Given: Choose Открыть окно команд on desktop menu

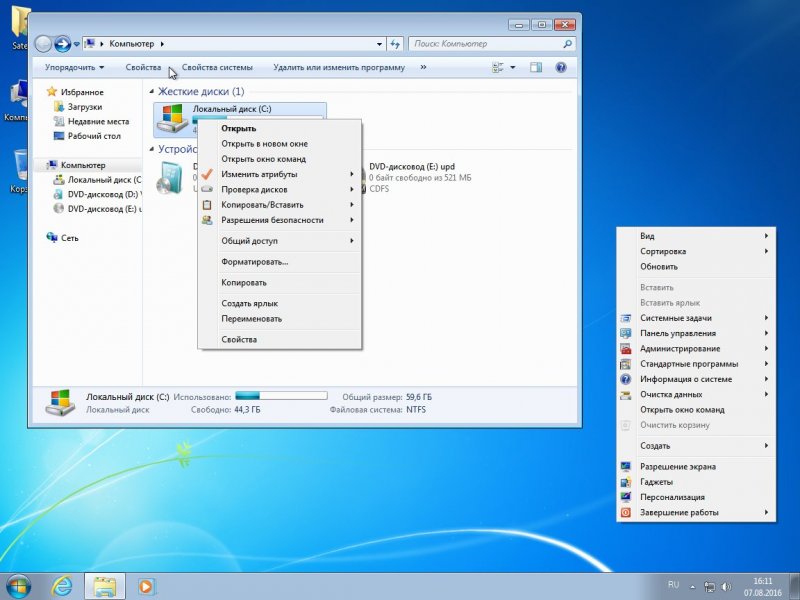Looking at the screenshot, I should [x=696, y=410].
